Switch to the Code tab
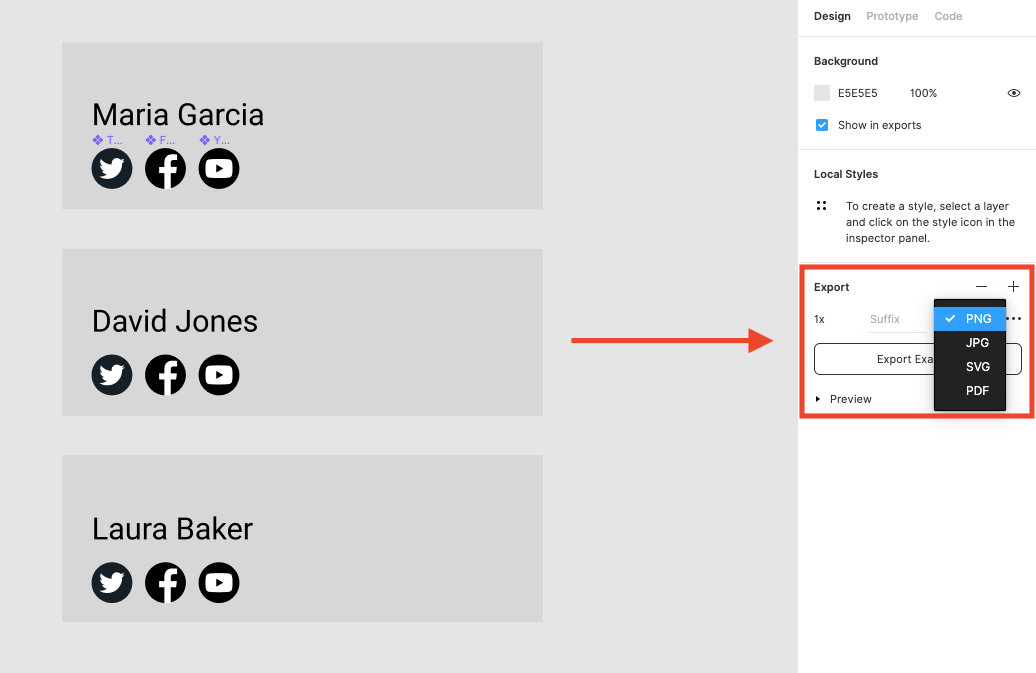Screen dimensions: 1036x673 [948, 16]
